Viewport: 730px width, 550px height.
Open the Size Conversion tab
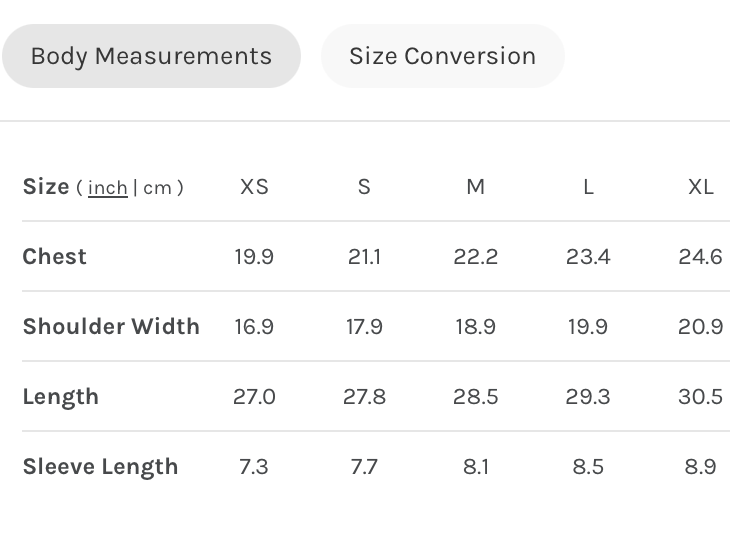[442, 56]
